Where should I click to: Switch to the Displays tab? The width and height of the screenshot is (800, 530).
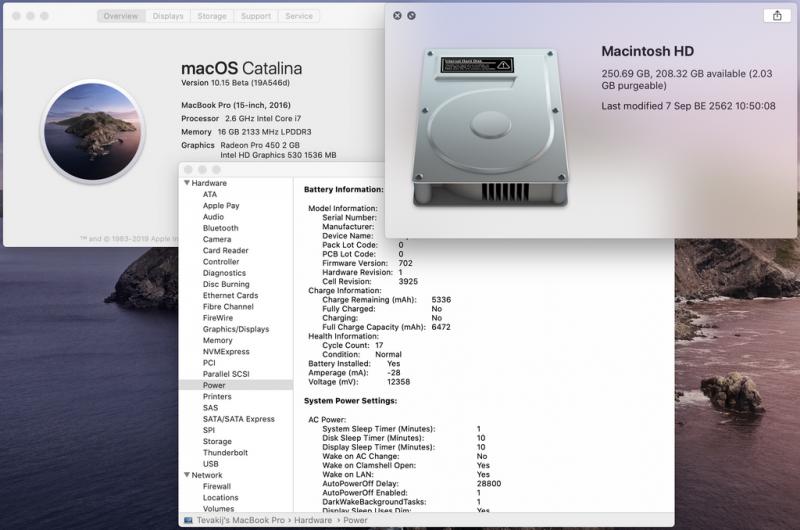pos(168,16)
